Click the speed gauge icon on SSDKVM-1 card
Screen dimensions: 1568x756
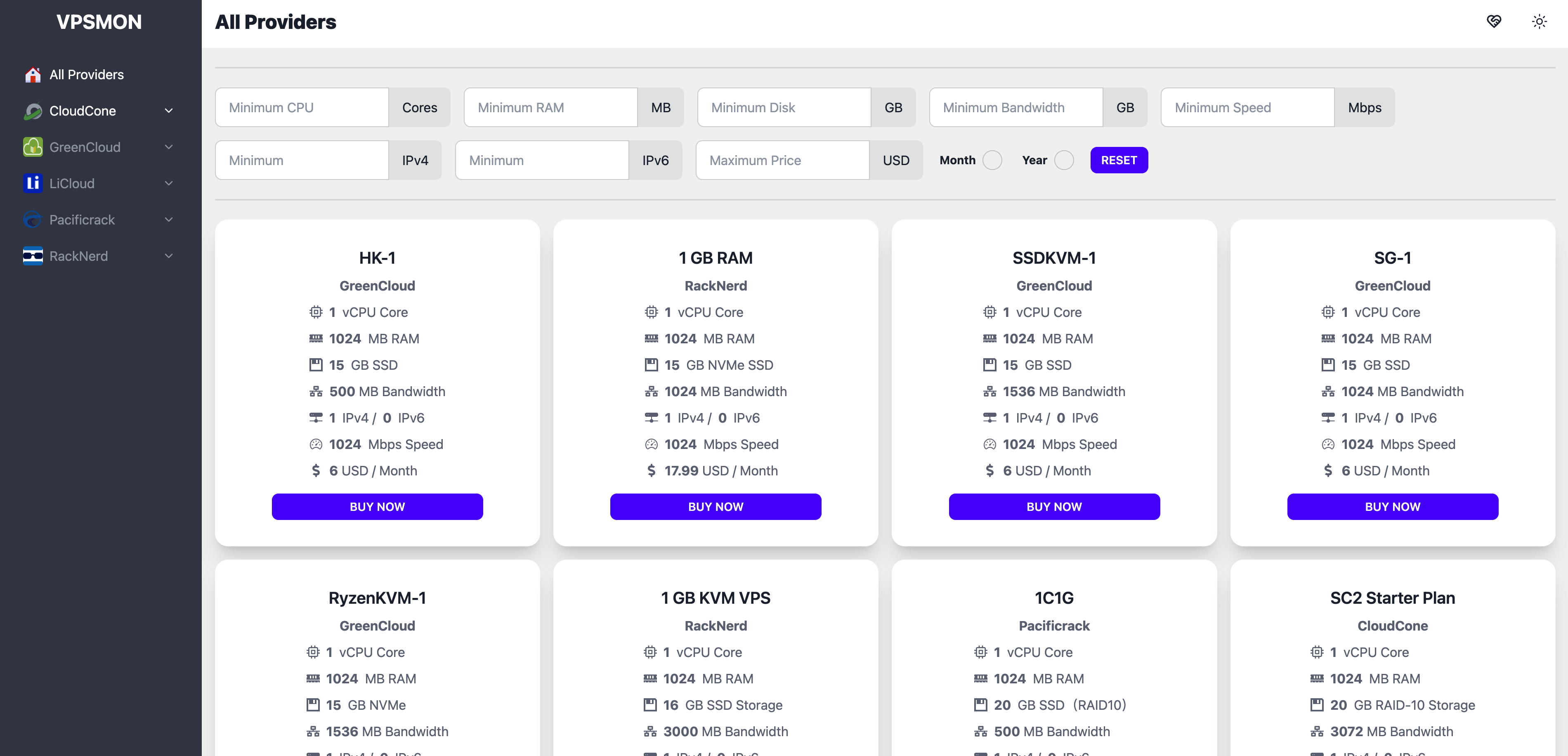point(990,444)
